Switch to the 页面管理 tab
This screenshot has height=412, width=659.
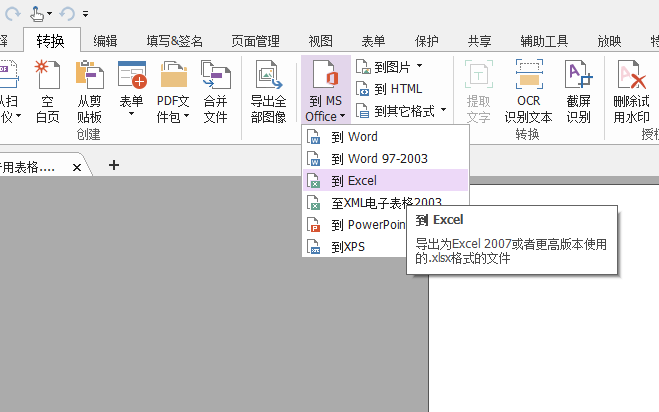coord(256,41)
